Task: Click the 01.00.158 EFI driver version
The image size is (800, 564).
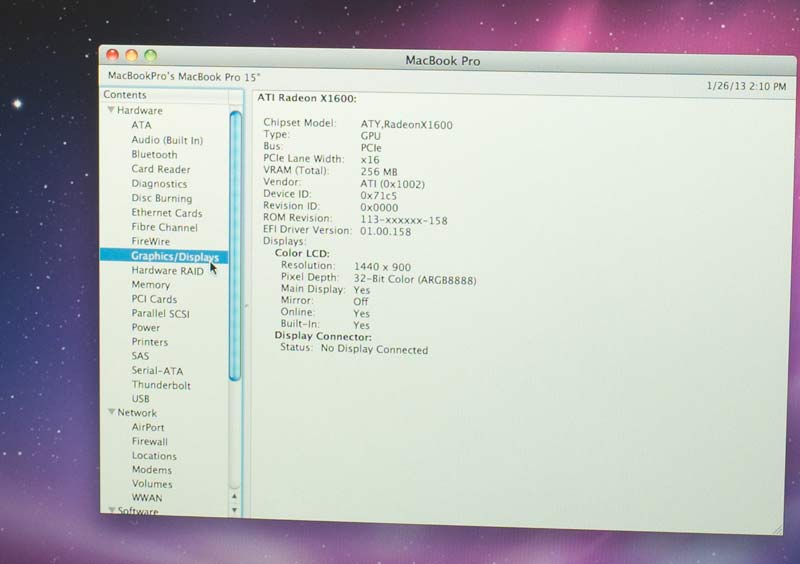Action: point(385,232)
